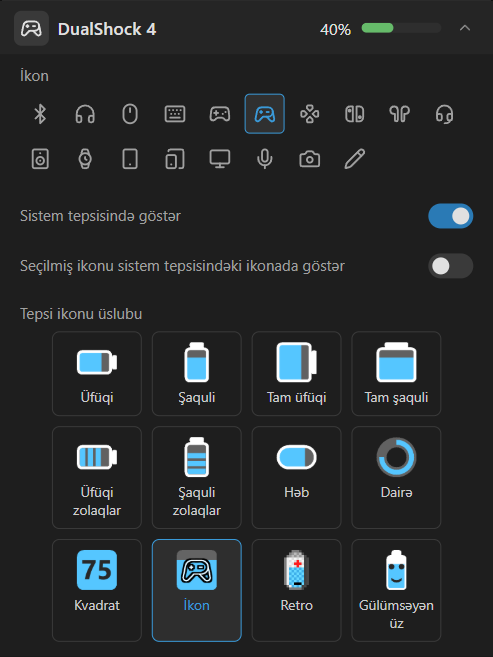493x657 pixels.
Task: Click the İkon section heading
Action: click(34, 76)
